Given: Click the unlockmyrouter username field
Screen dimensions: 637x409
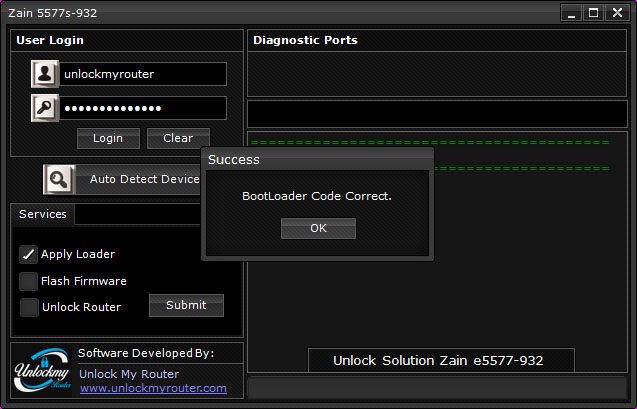Looking at the screenshot, I should (143, 74).
